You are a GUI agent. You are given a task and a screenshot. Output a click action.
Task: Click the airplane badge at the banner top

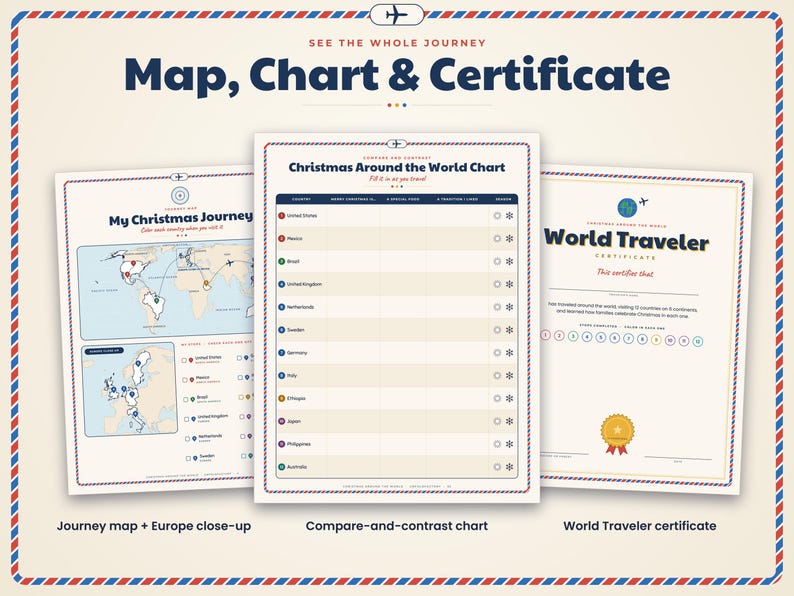(x=397, y=15)
